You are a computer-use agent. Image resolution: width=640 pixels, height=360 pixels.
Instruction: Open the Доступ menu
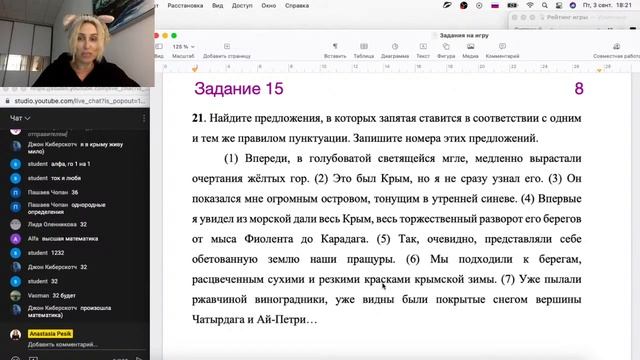242,6
